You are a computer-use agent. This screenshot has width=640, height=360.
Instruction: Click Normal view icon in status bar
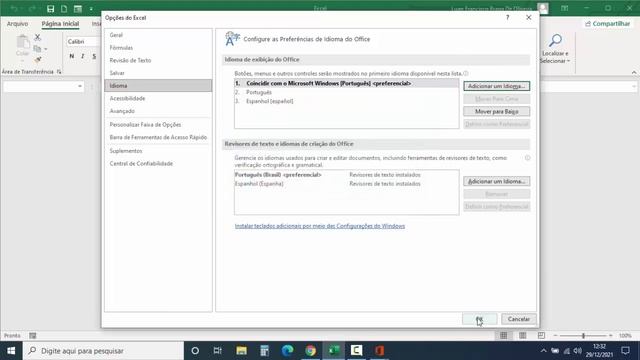click(504, 336)
